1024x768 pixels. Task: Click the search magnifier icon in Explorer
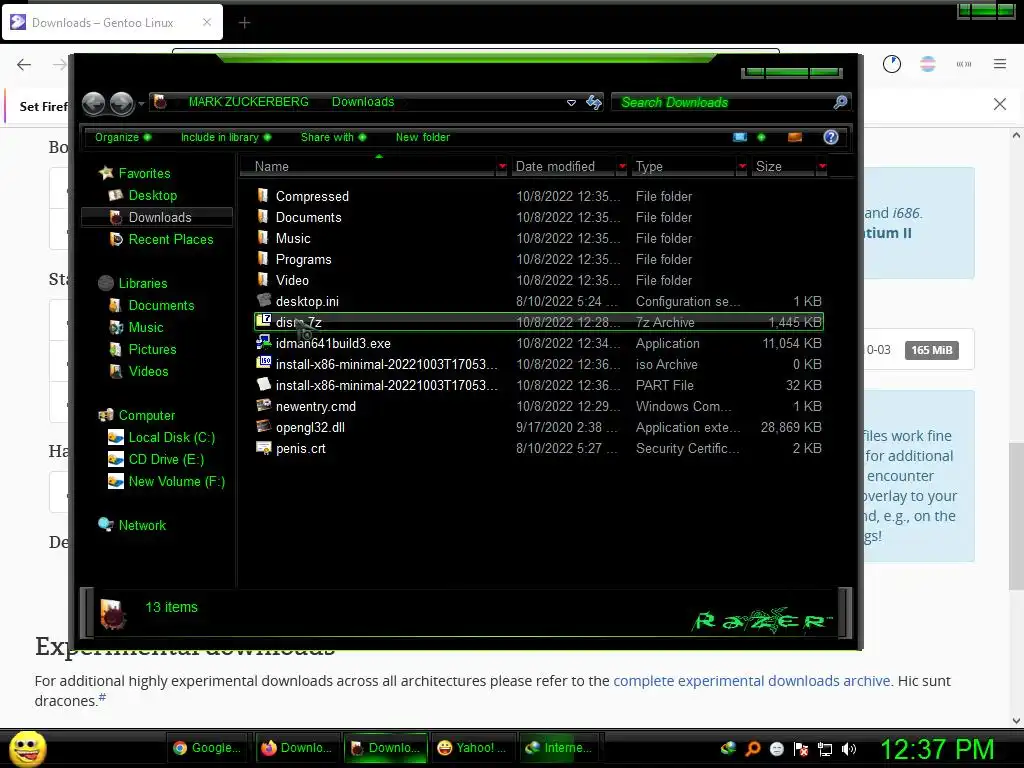[x=840, y=102]
